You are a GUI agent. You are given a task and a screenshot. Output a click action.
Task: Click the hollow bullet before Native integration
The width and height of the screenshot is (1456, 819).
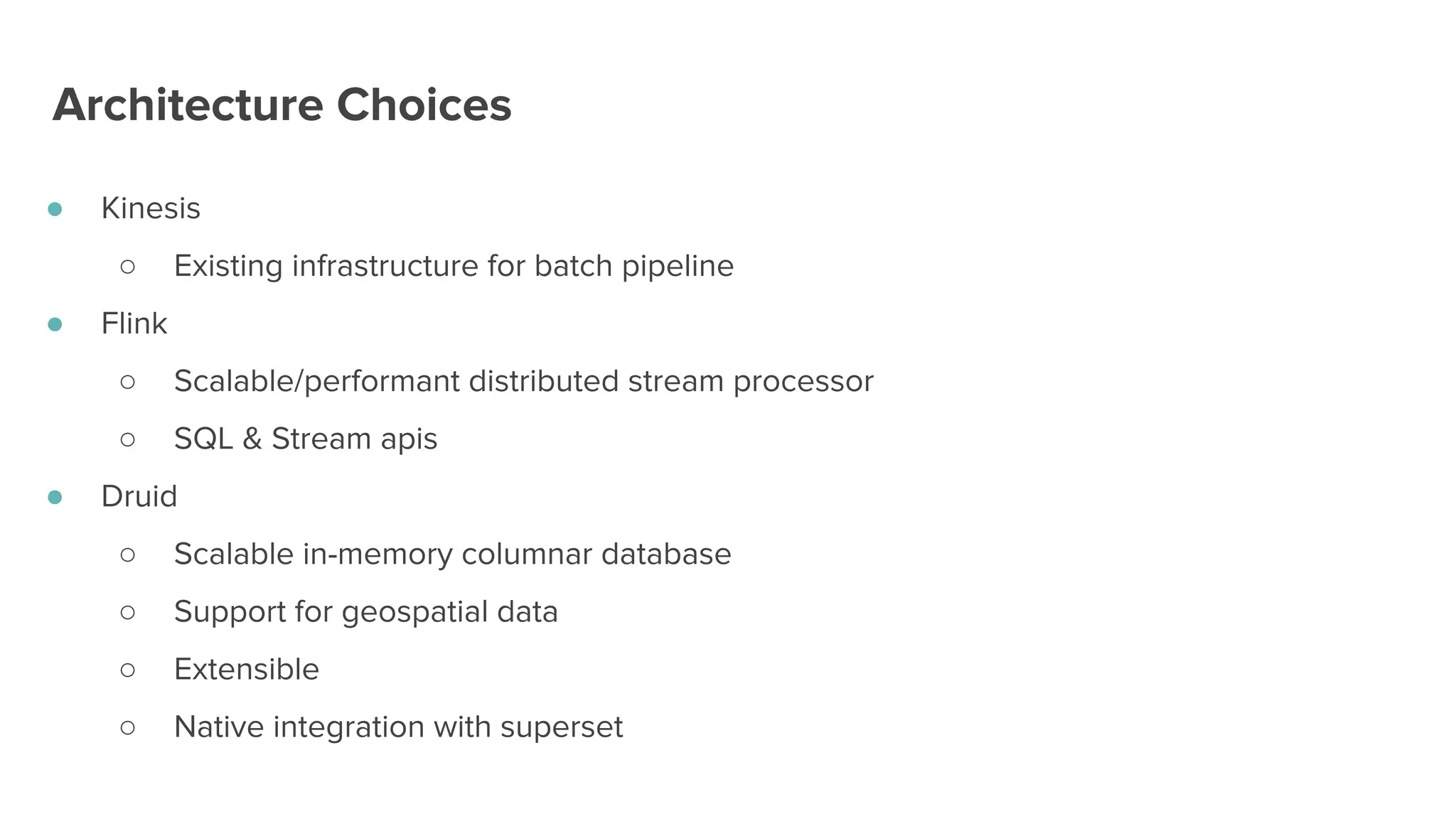click(x=128, y=727)
